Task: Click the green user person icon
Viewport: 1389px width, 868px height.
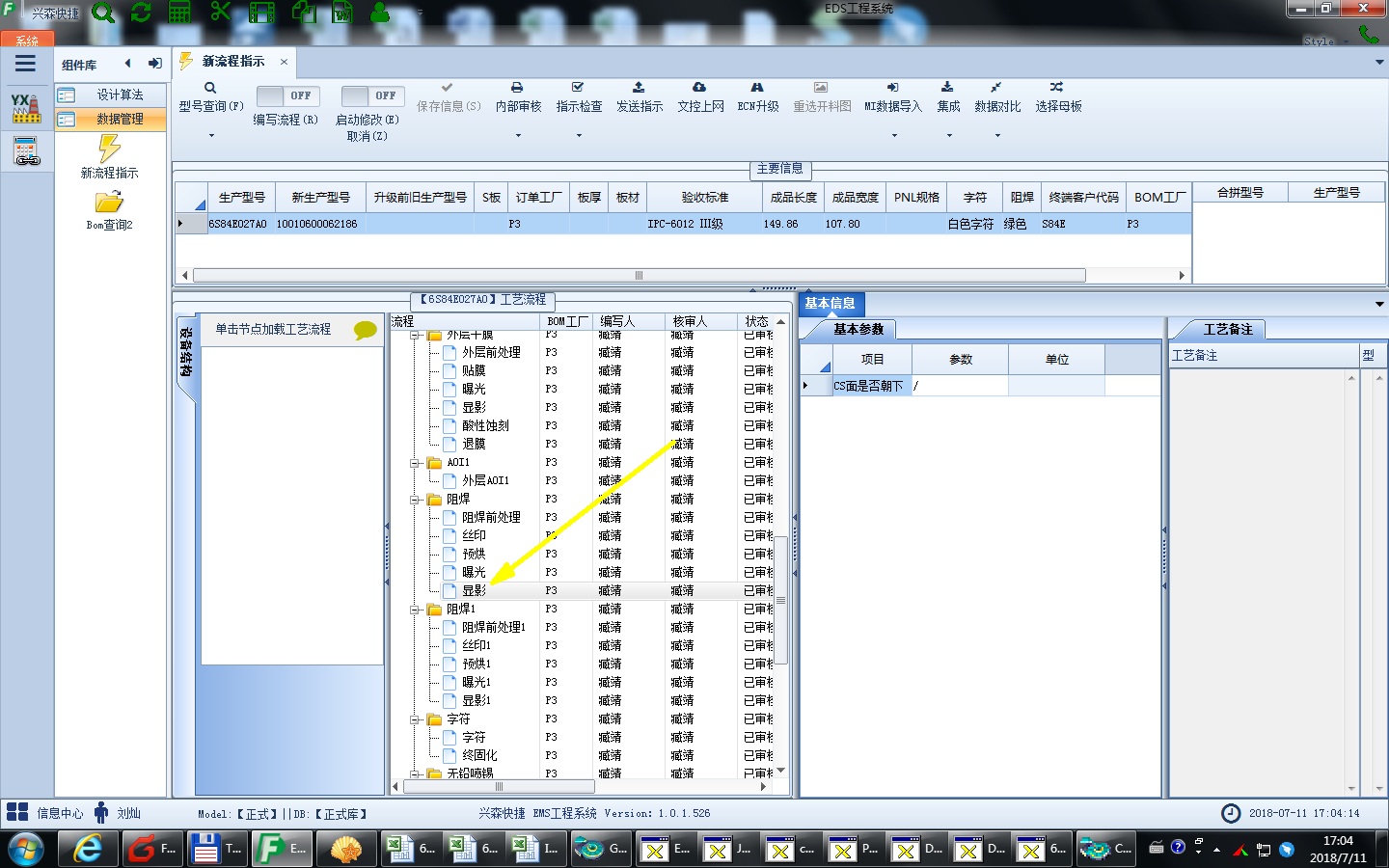Action: (380, 13)
